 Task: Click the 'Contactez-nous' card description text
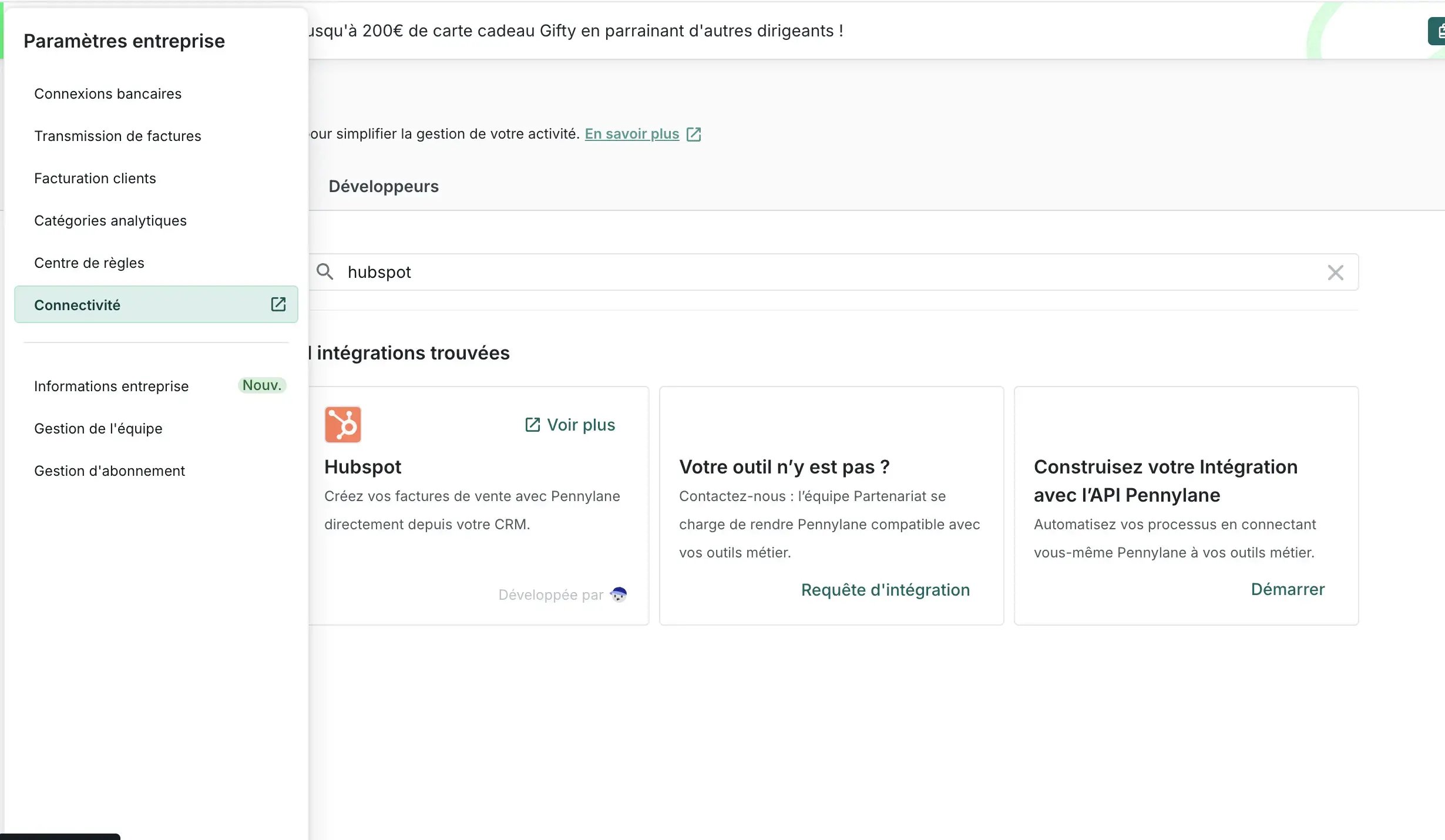[829, 524]
